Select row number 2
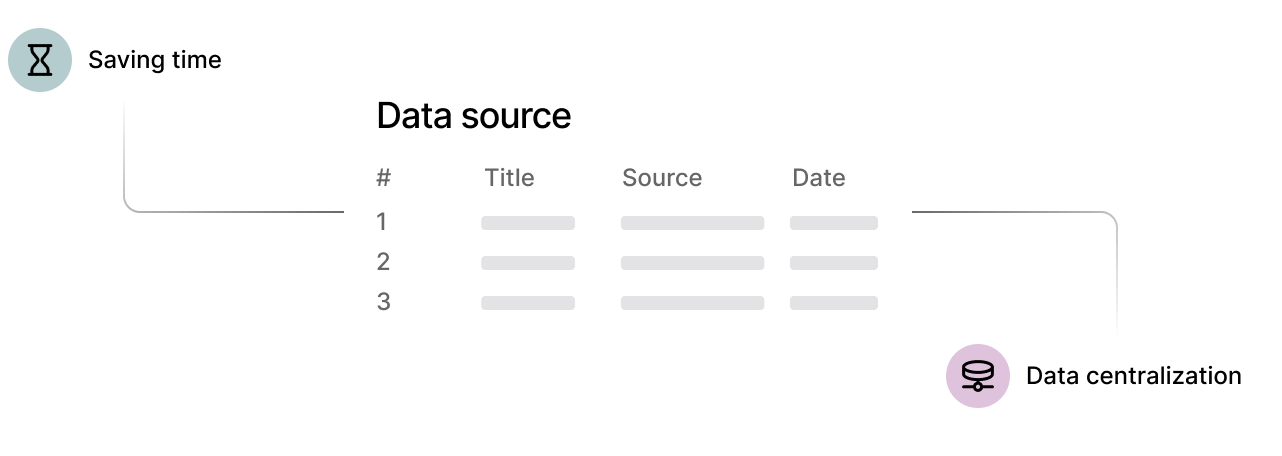This screenshot has width=1282, height=456. [x=383, y=262]
